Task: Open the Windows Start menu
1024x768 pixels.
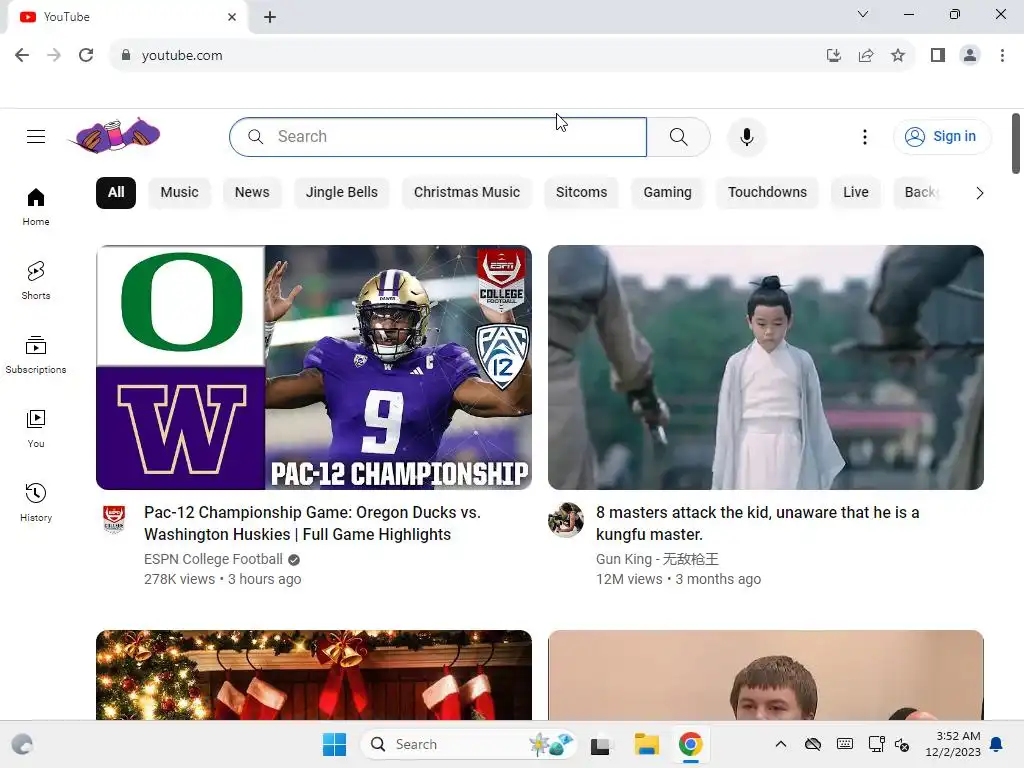Action: click(334, 744)
